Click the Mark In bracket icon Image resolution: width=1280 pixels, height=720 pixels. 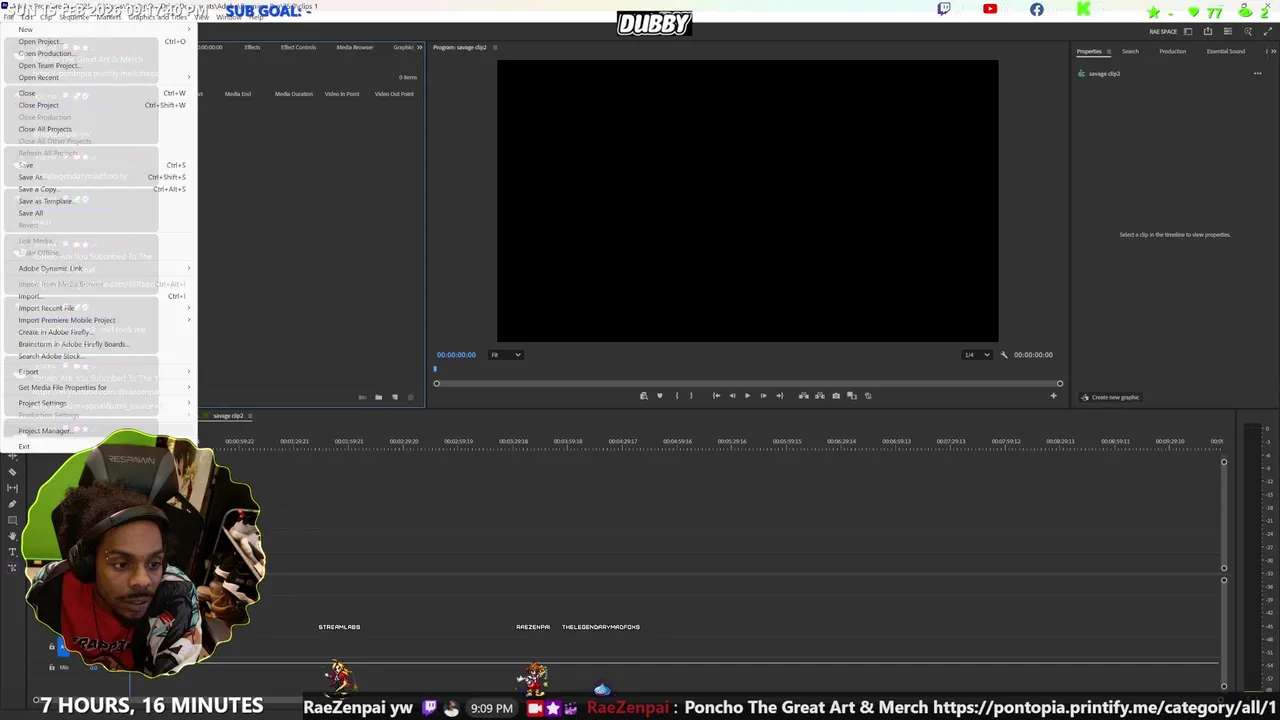point(677,396)
